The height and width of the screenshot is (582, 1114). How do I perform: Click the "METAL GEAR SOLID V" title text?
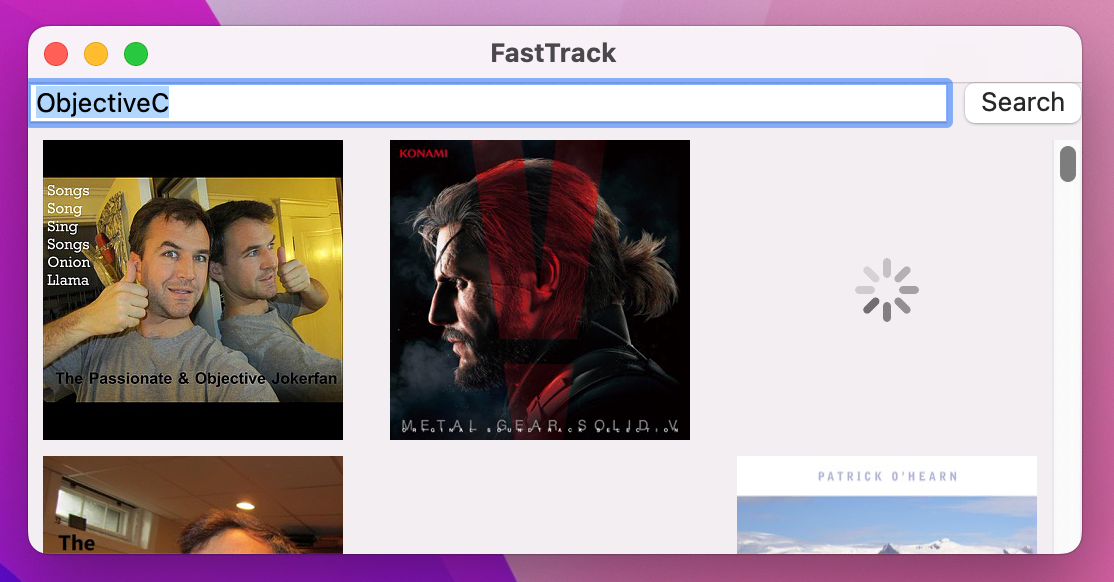click(x=540, y=424)
